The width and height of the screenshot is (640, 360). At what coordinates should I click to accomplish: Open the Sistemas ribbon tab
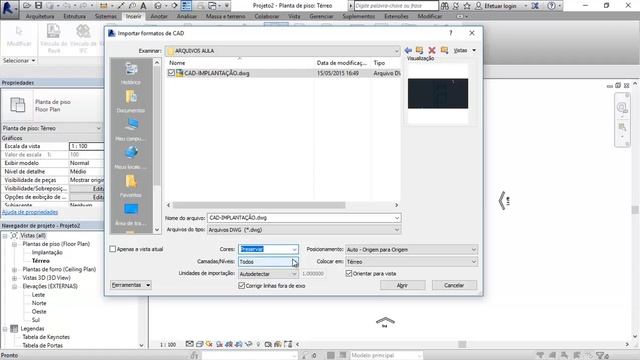(106, 16)
